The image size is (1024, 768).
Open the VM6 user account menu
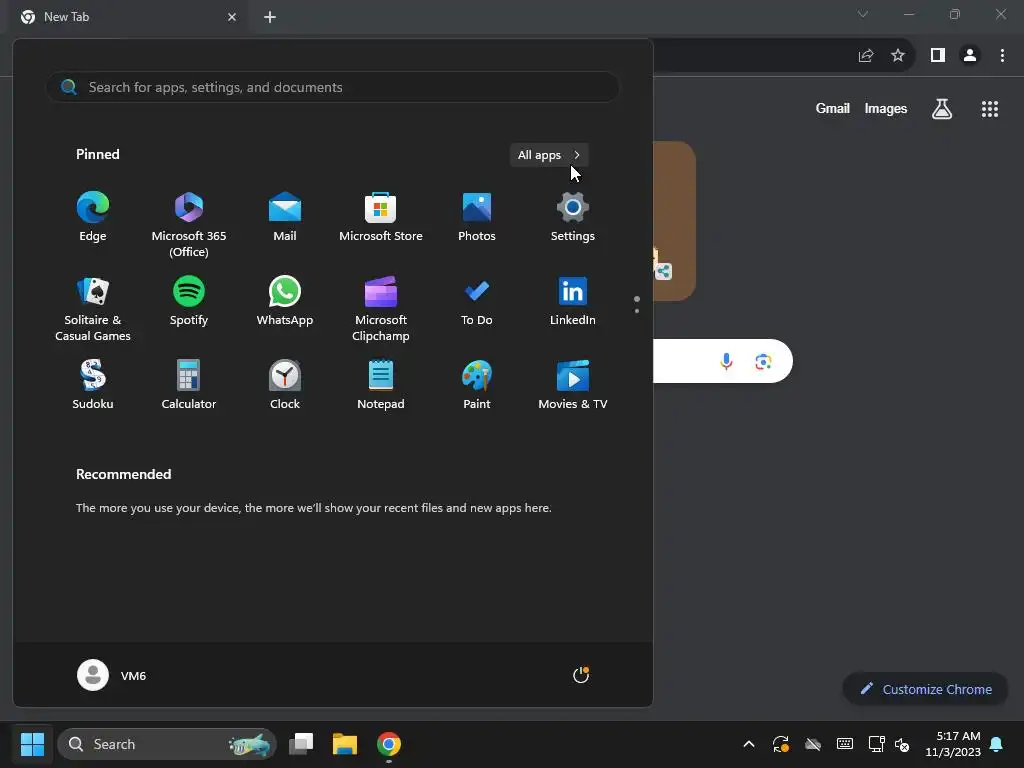click(x=112, y=675)
